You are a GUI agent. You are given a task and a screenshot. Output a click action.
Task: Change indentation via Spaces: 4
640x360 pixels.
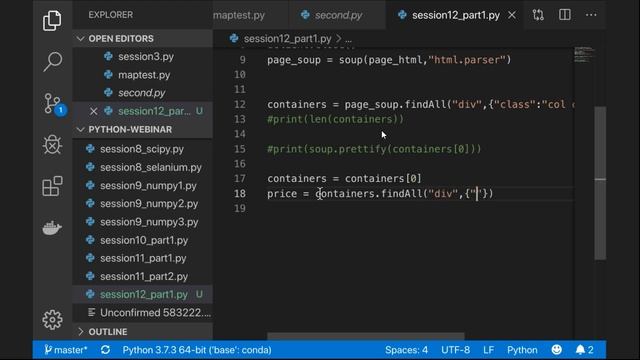click(407, 350)
